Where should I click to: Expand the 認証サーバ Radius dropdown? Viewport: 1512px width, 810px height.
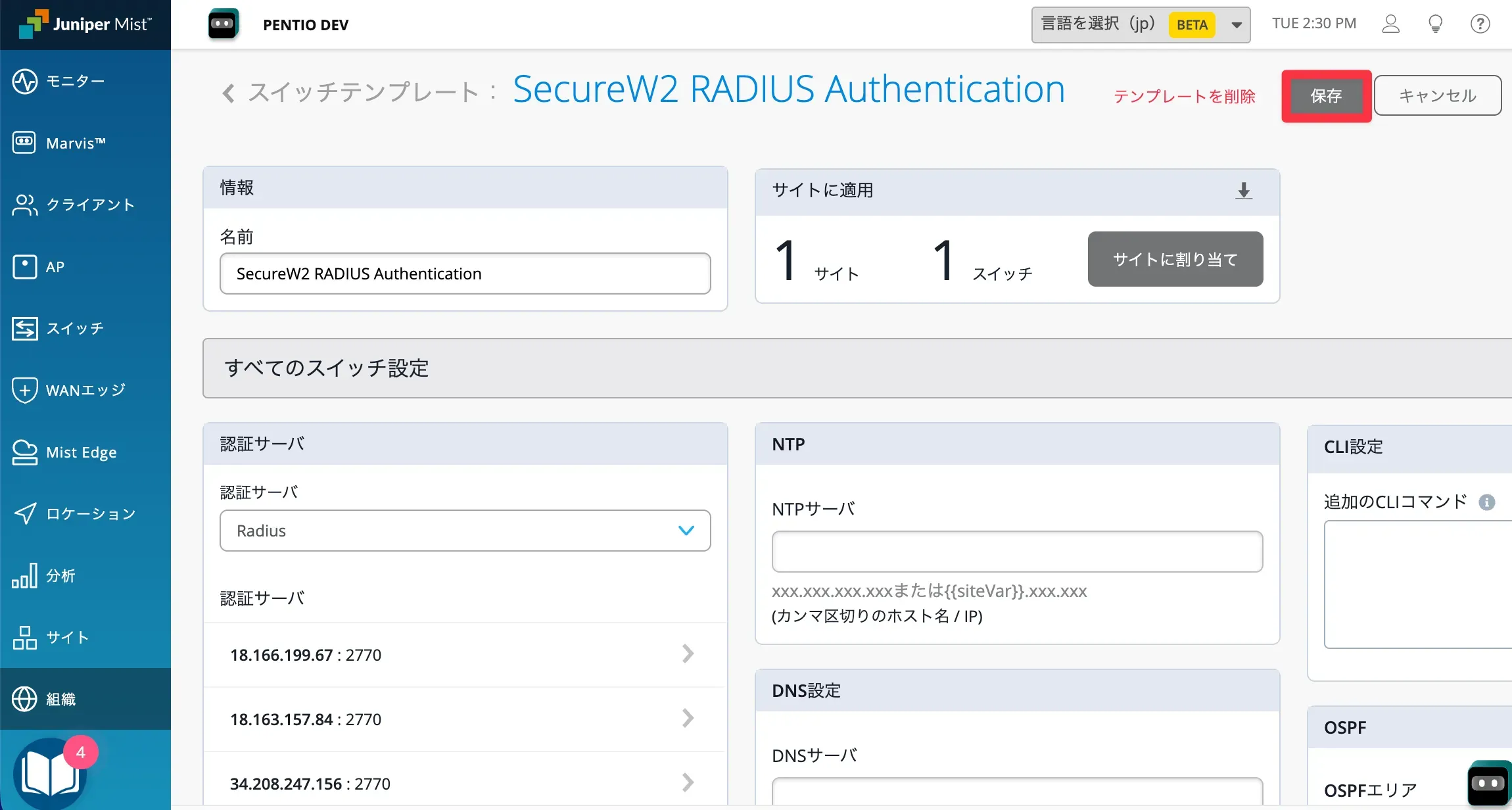465,531
